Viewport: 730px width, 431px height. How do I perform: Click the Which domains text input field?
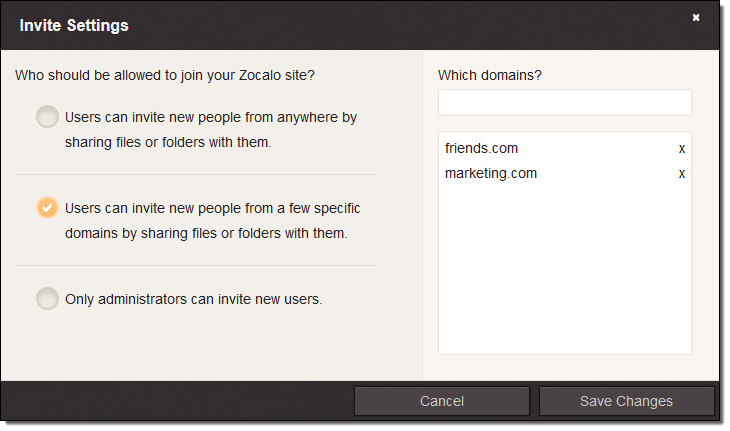pos(564,102)
